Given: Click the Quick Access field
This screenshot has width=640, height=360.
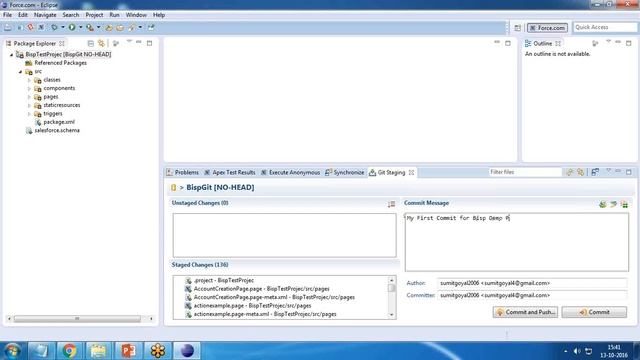Looking at the screenshot, I should coord(605,27).
